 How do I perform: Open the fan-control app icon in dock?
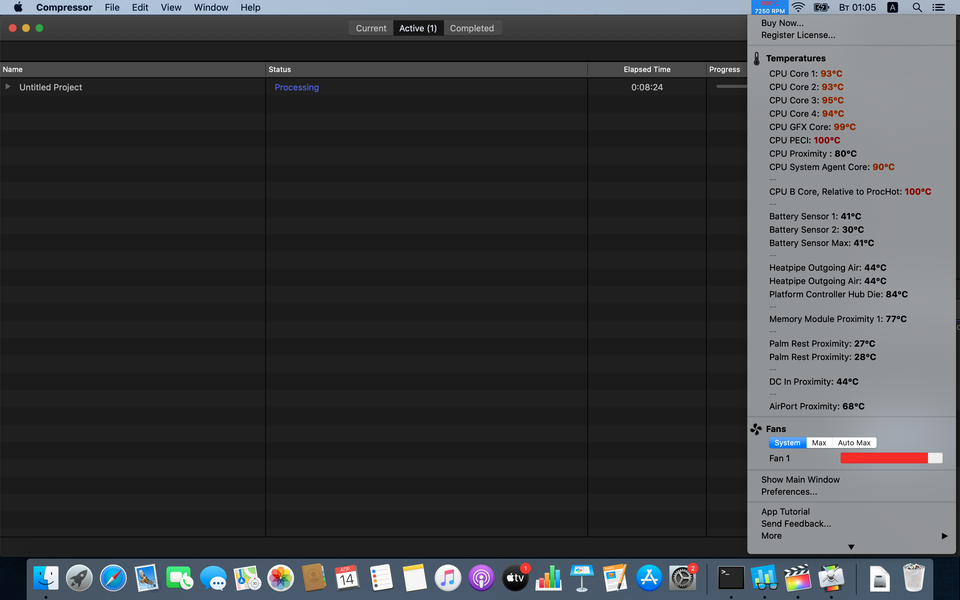pos(764,577)
